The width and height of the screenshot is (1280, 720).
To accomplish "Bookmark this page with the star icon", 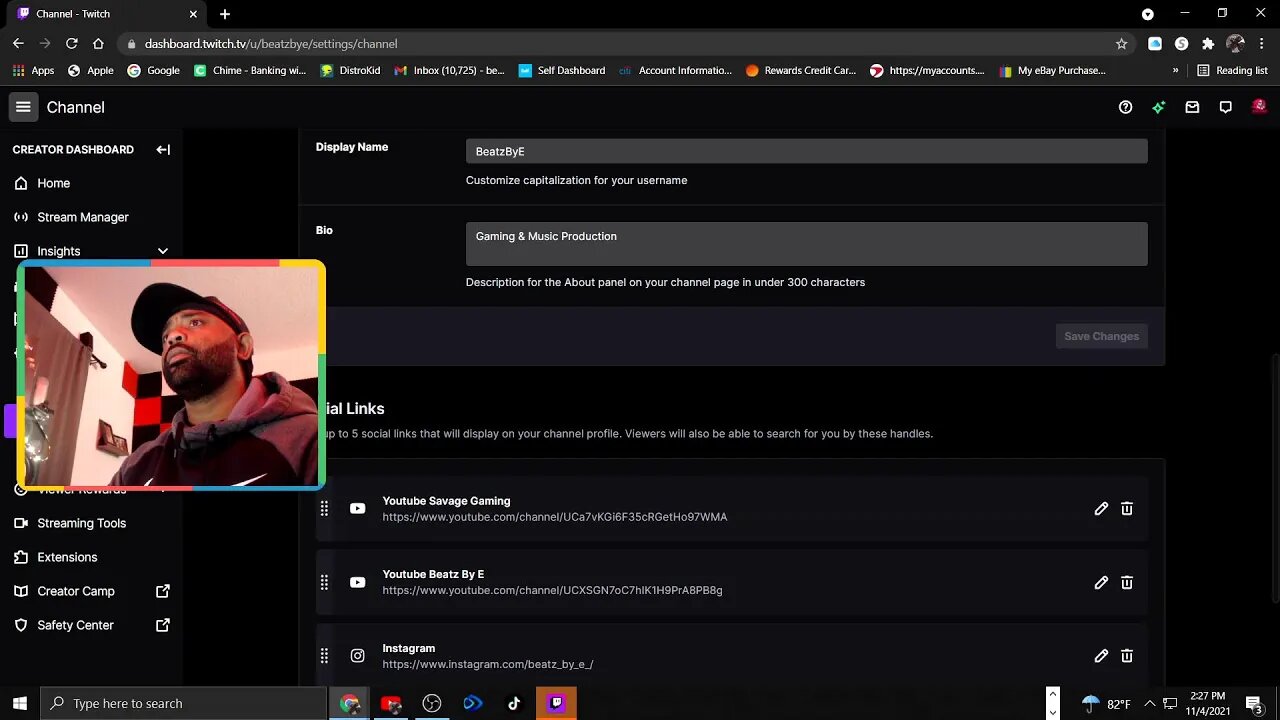I will 1121,44.
